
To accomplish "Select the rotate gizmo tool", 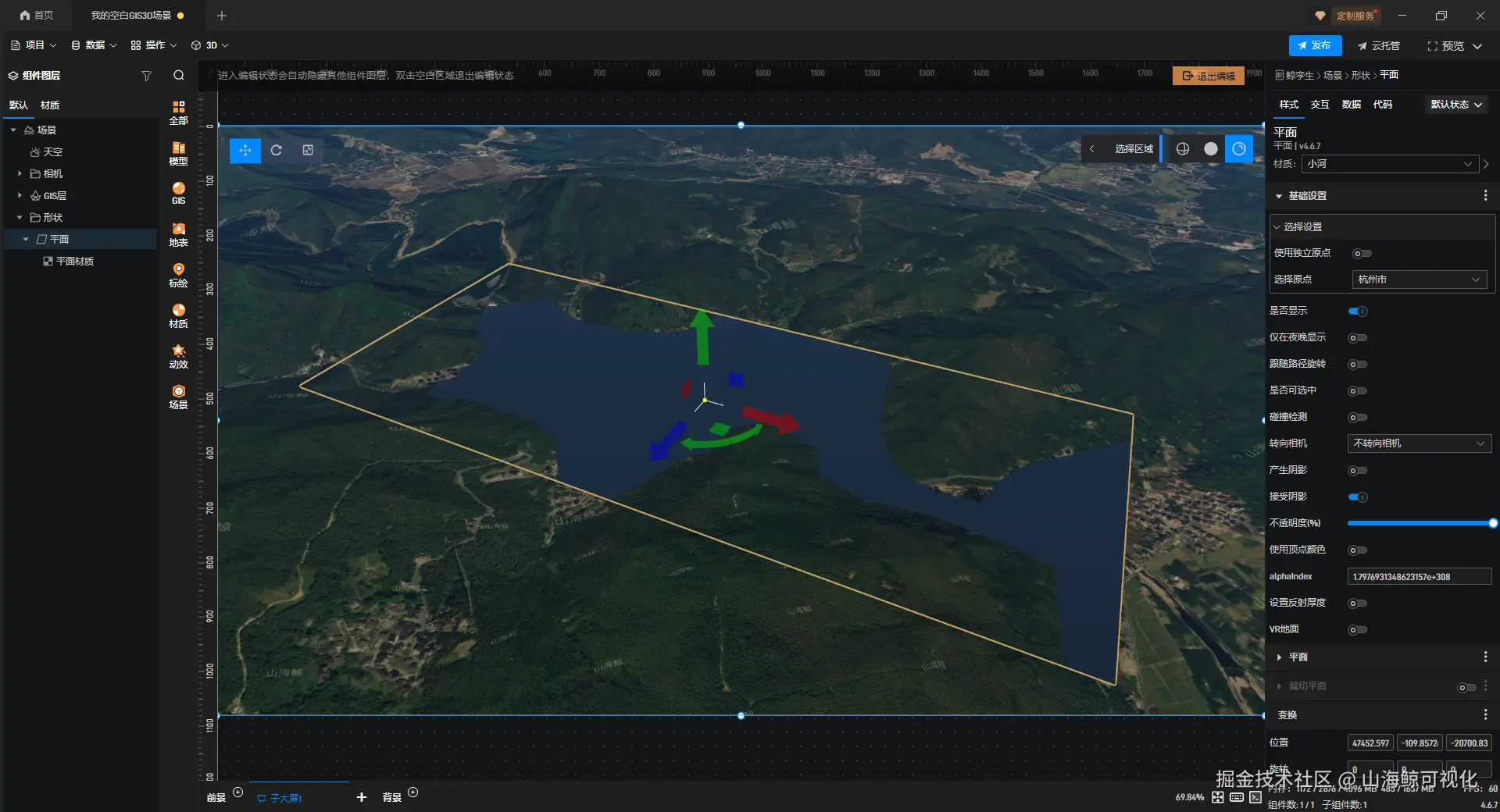I will tap(277, 150).
